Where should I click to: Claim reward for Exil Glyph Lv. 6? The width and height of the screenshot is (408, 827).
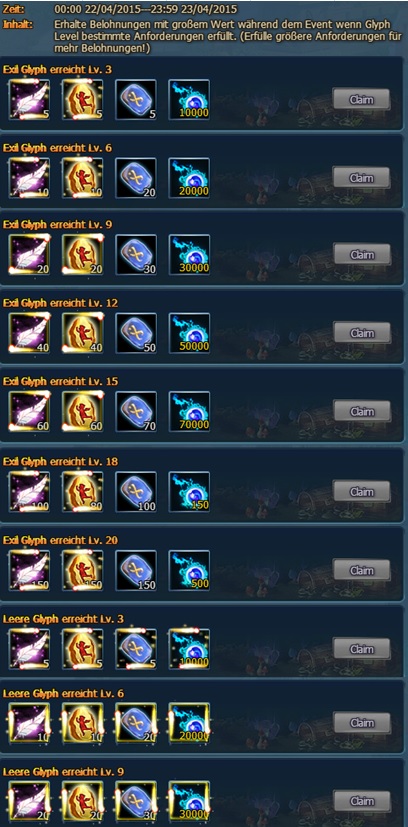tap(362, 178)
